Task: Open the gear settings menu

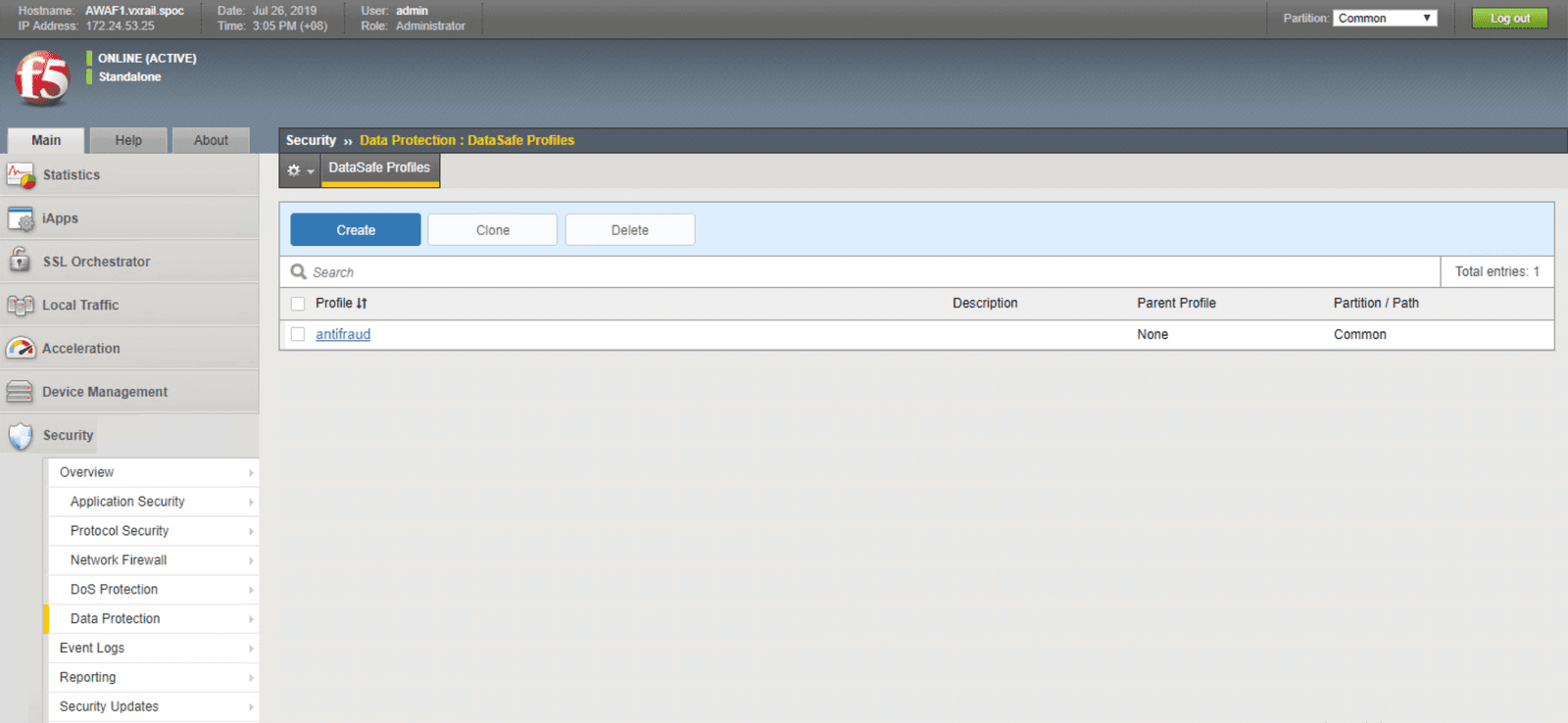Action: 299,170
